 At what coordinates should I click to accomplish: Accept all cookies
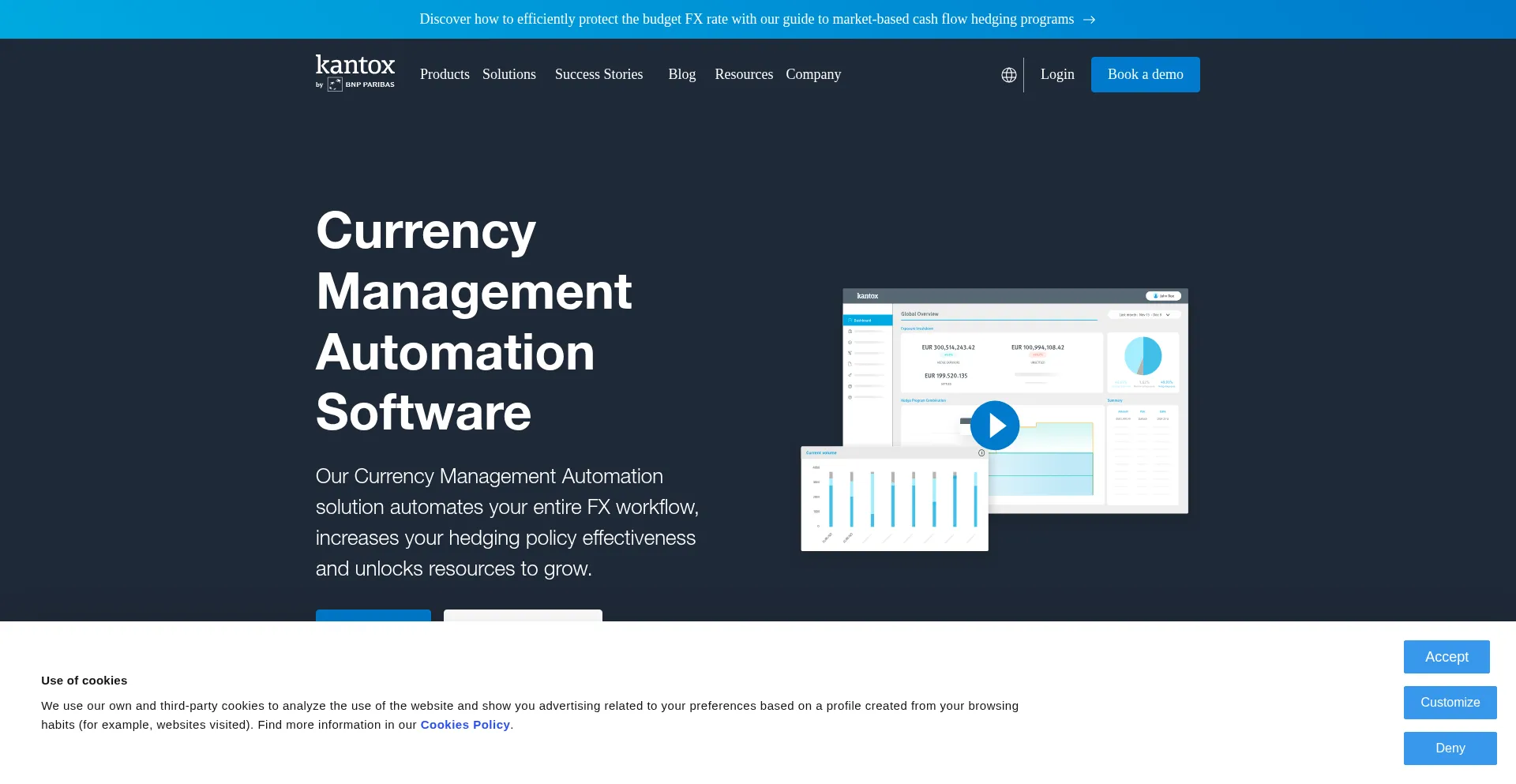click(1446, 657)
